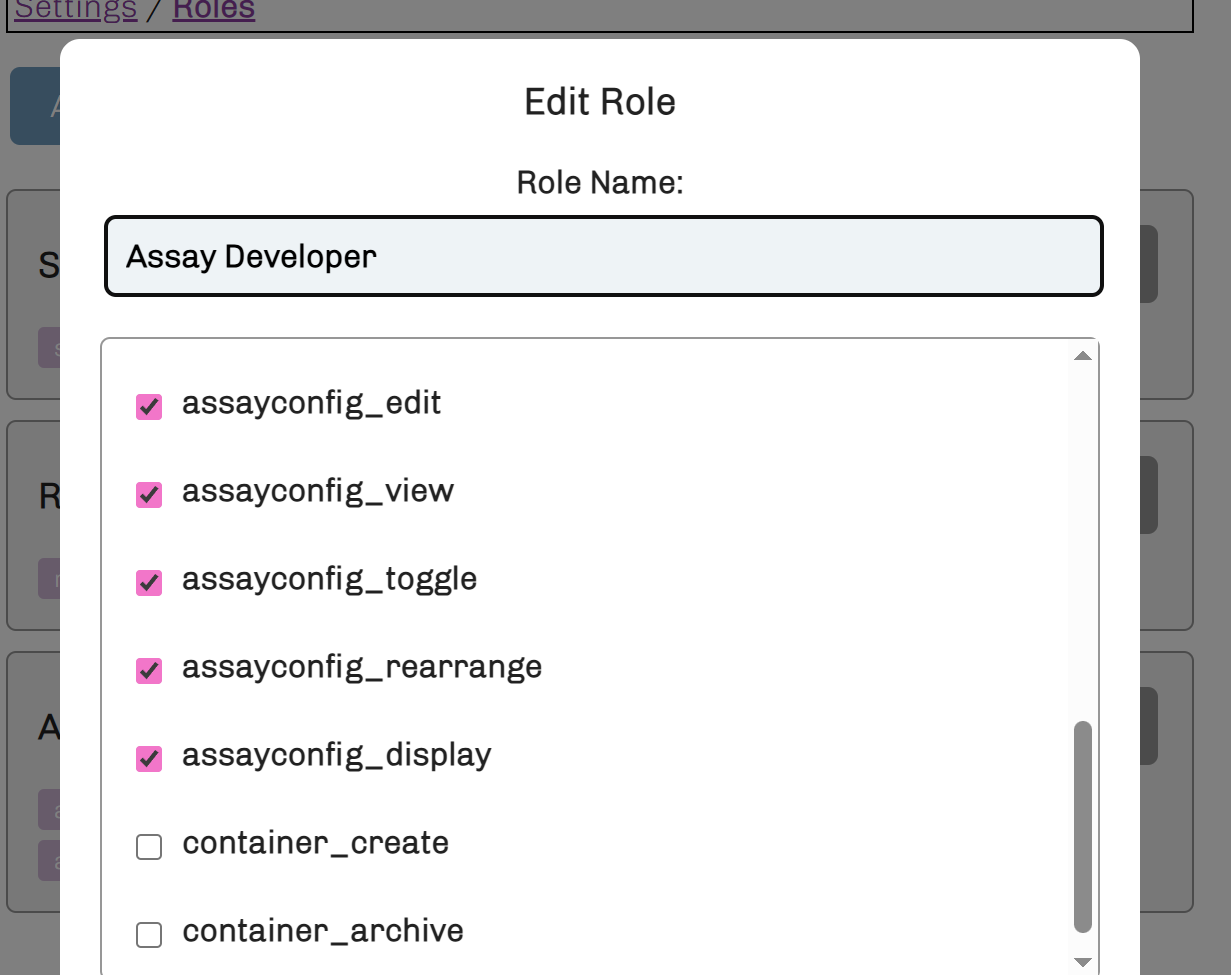Image resolution: width=1231 pixels, height=975 pixels.
Task: Click the scroll up arrow in permissions list
Action: click(1082, 356)
